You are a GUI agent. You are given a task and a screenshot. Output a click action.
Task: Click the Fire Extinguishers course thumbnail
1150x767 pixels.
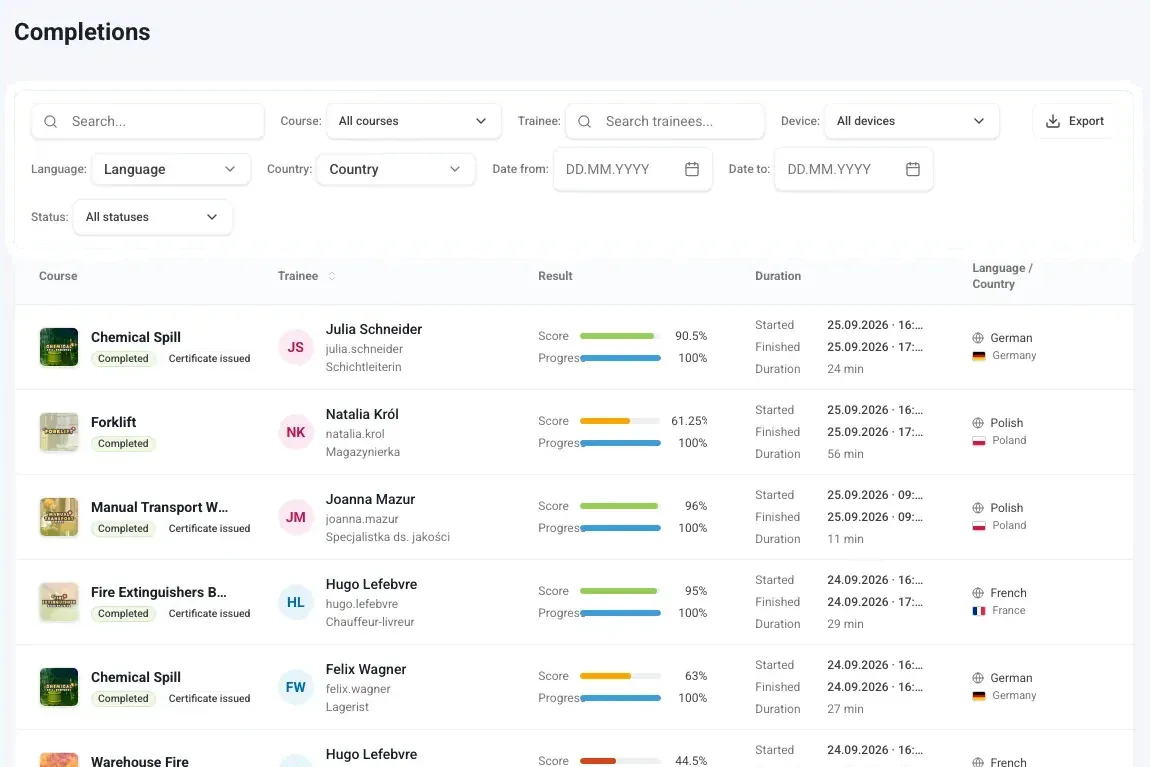[59, 602]
